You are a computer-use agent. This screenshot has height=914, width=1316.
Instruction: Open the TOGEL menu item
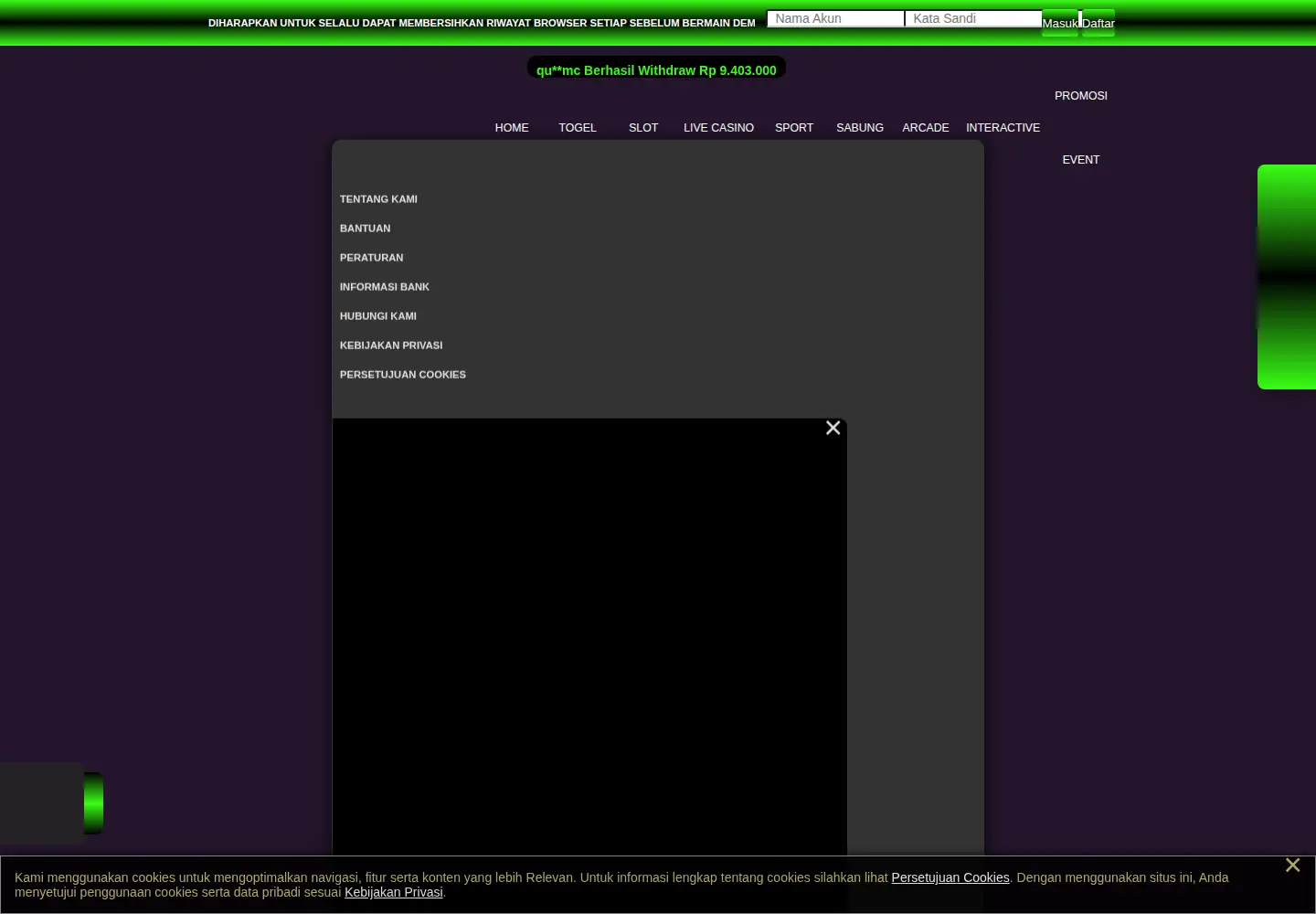[x=578, y=128]
